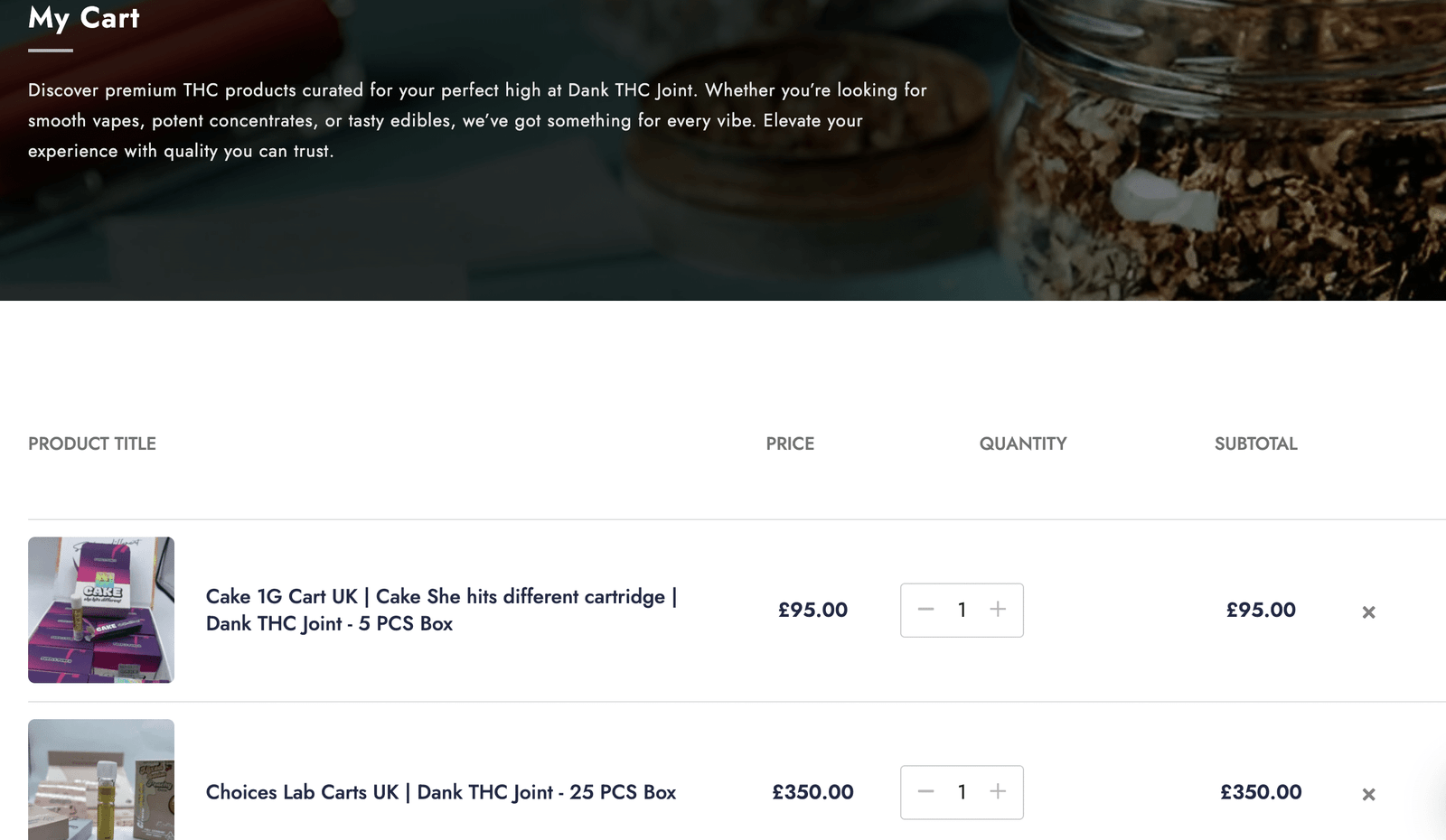This screenshot has width=1446, height=840.
Task: Click the QUANTITY column header
Action: (1023, 443)
